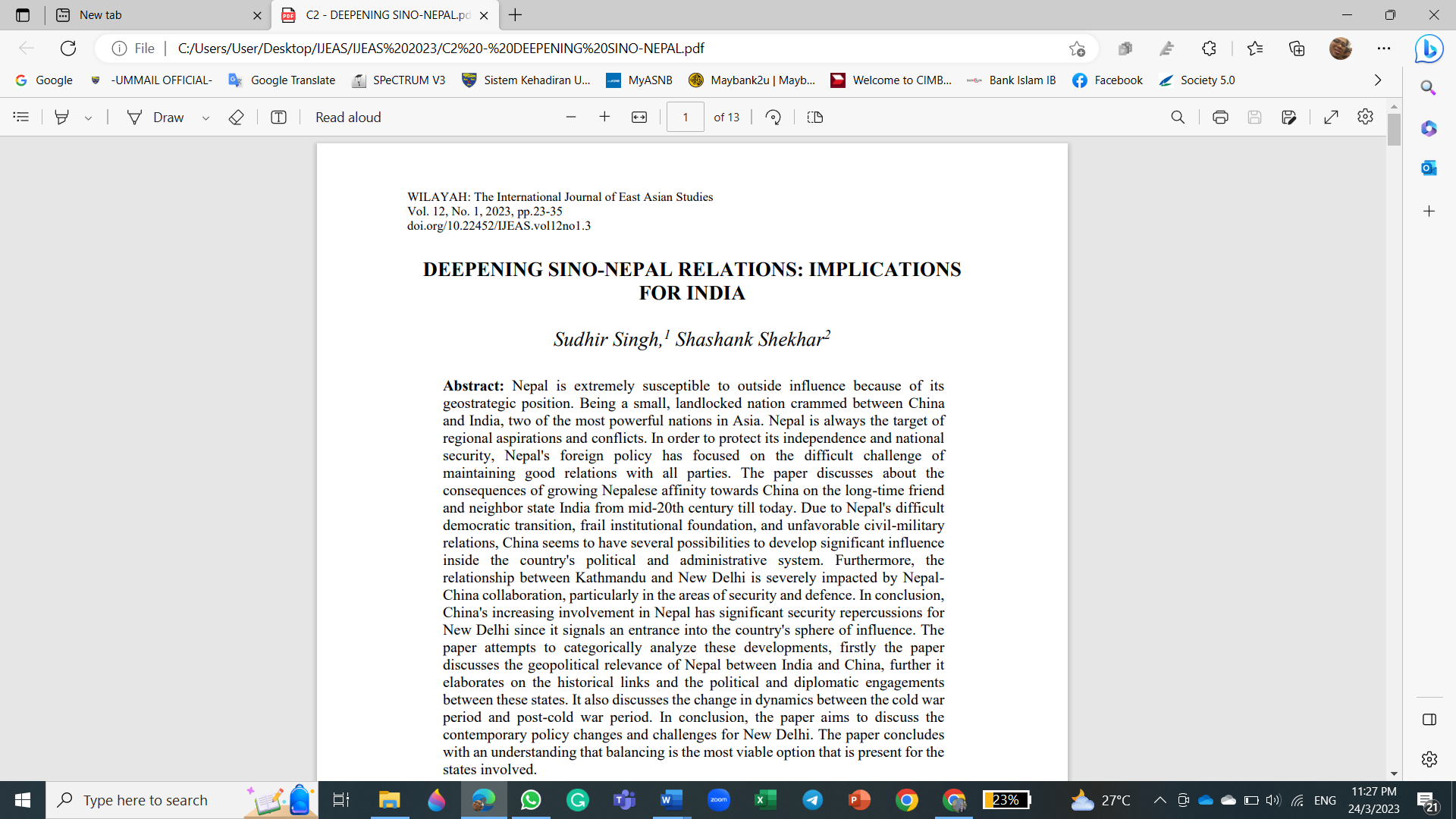1456x819 pixels.
Task: Open the -UMMAIL OFFICIAL- bookmark
Action: coord(151,80)
